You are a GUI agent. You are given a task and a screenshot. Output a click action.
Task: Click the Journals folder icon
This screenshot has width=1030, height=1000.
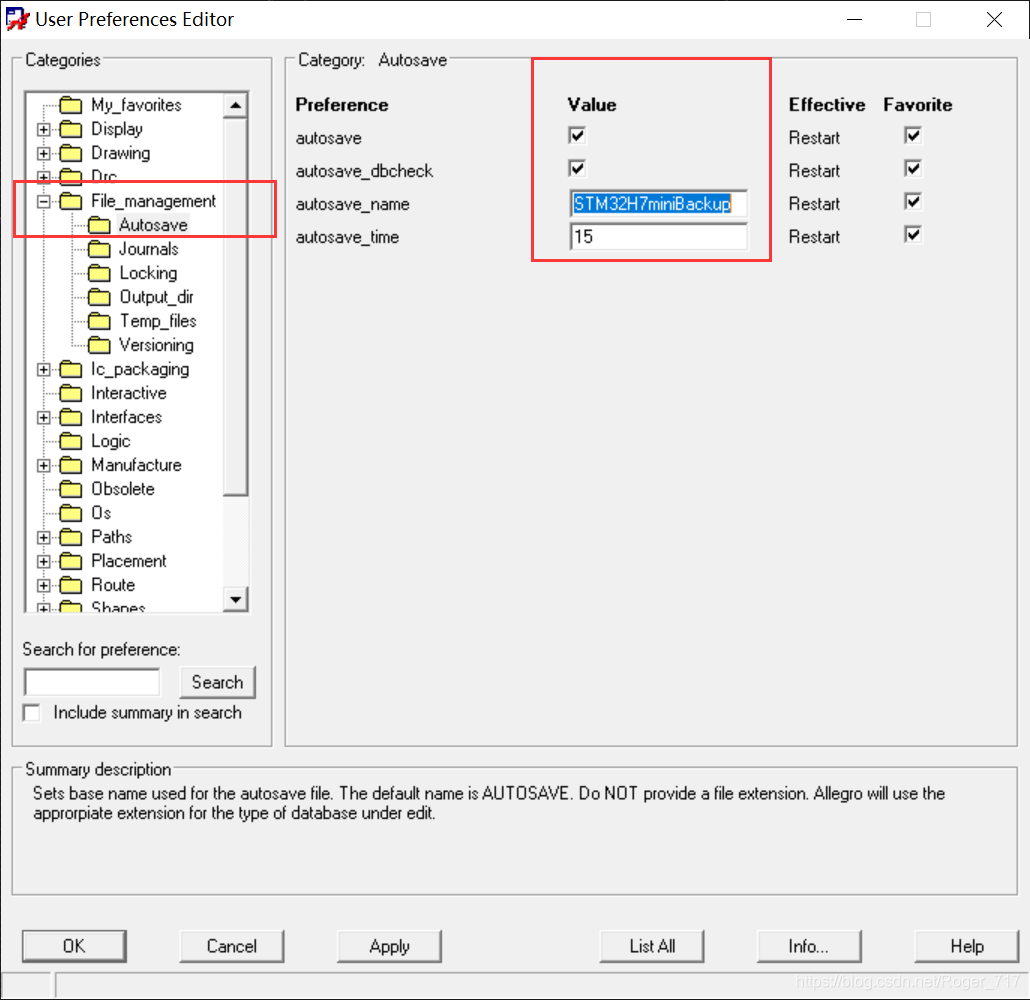[99, 249]
